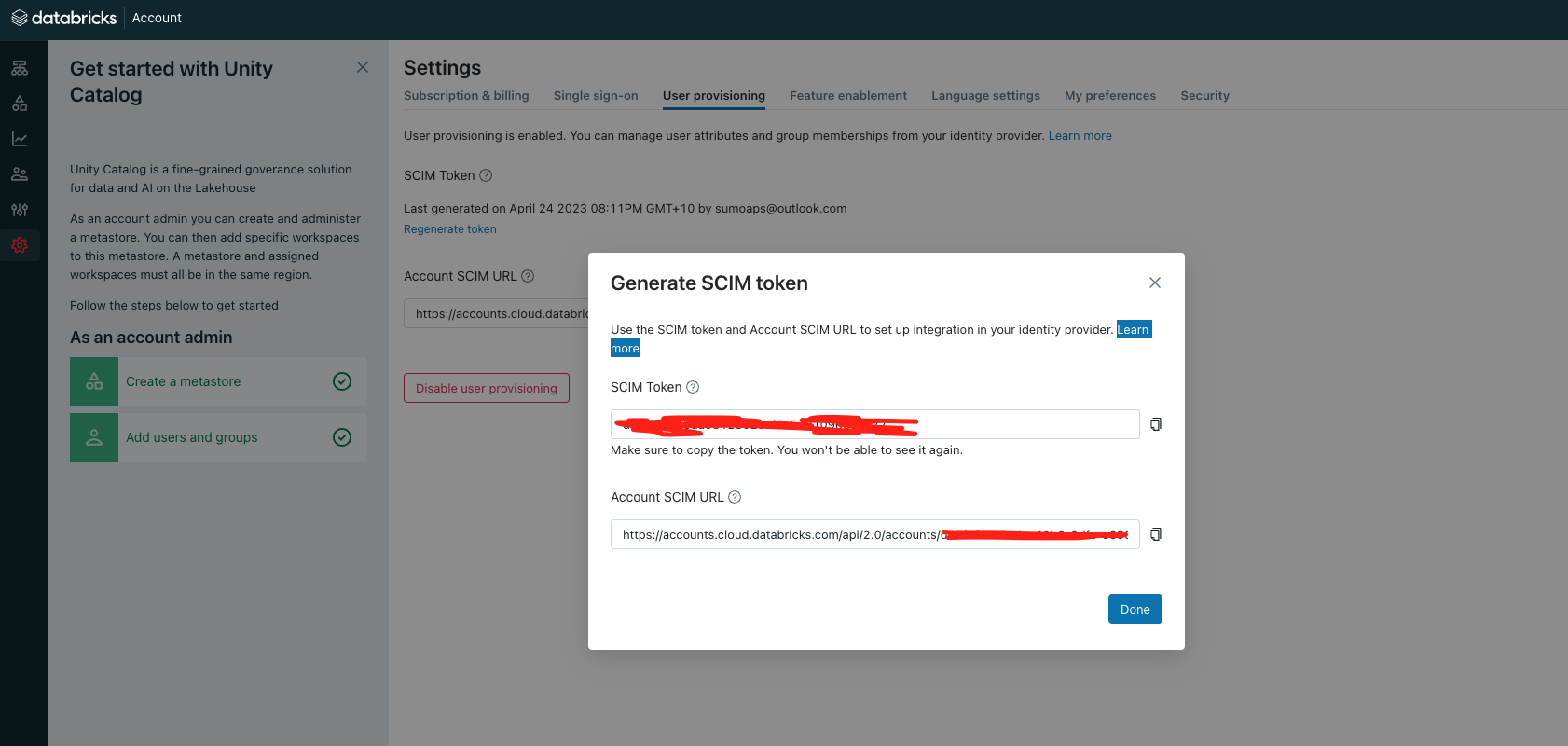Click help icon next to Account SCIM URL in dialog
The image size is (1568, 746).
pos(735,497)
